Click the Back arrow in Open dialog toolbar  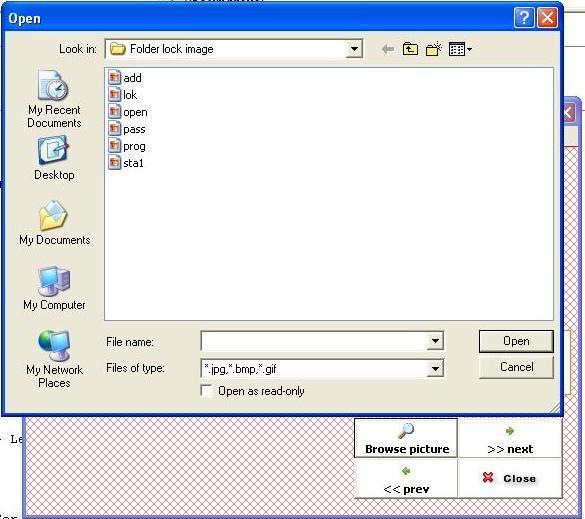pyautogui.click(x=388, y=49)
